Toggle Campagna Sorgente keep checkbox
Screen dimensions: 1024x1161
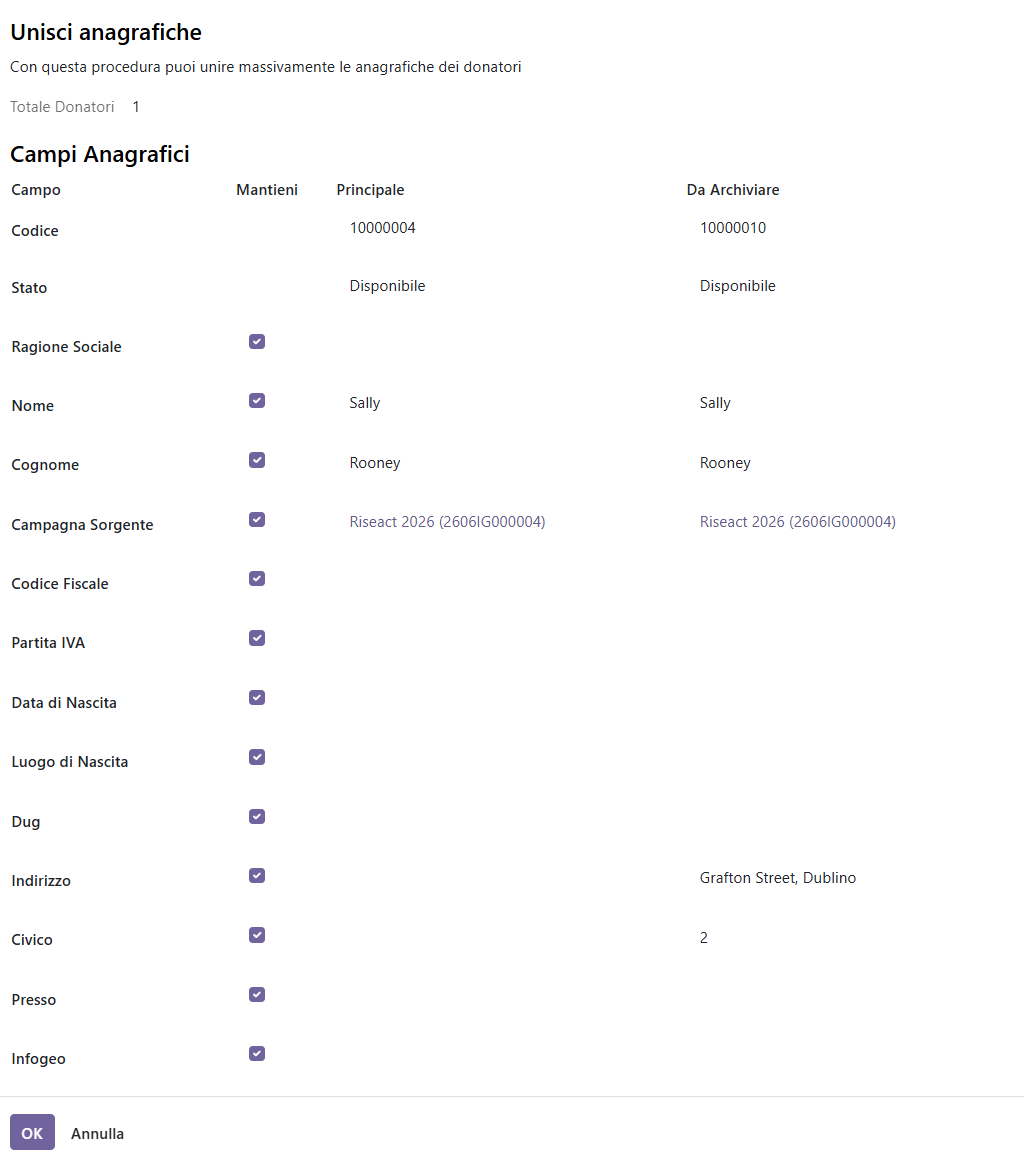257,520
